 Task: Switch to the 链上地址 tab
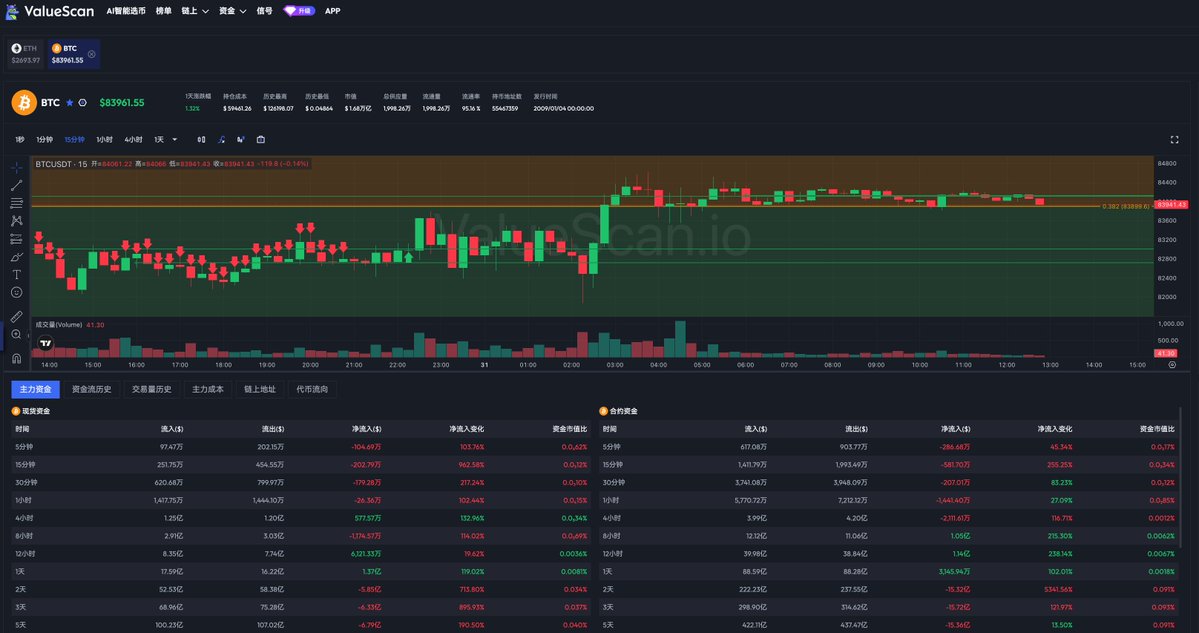260,389
